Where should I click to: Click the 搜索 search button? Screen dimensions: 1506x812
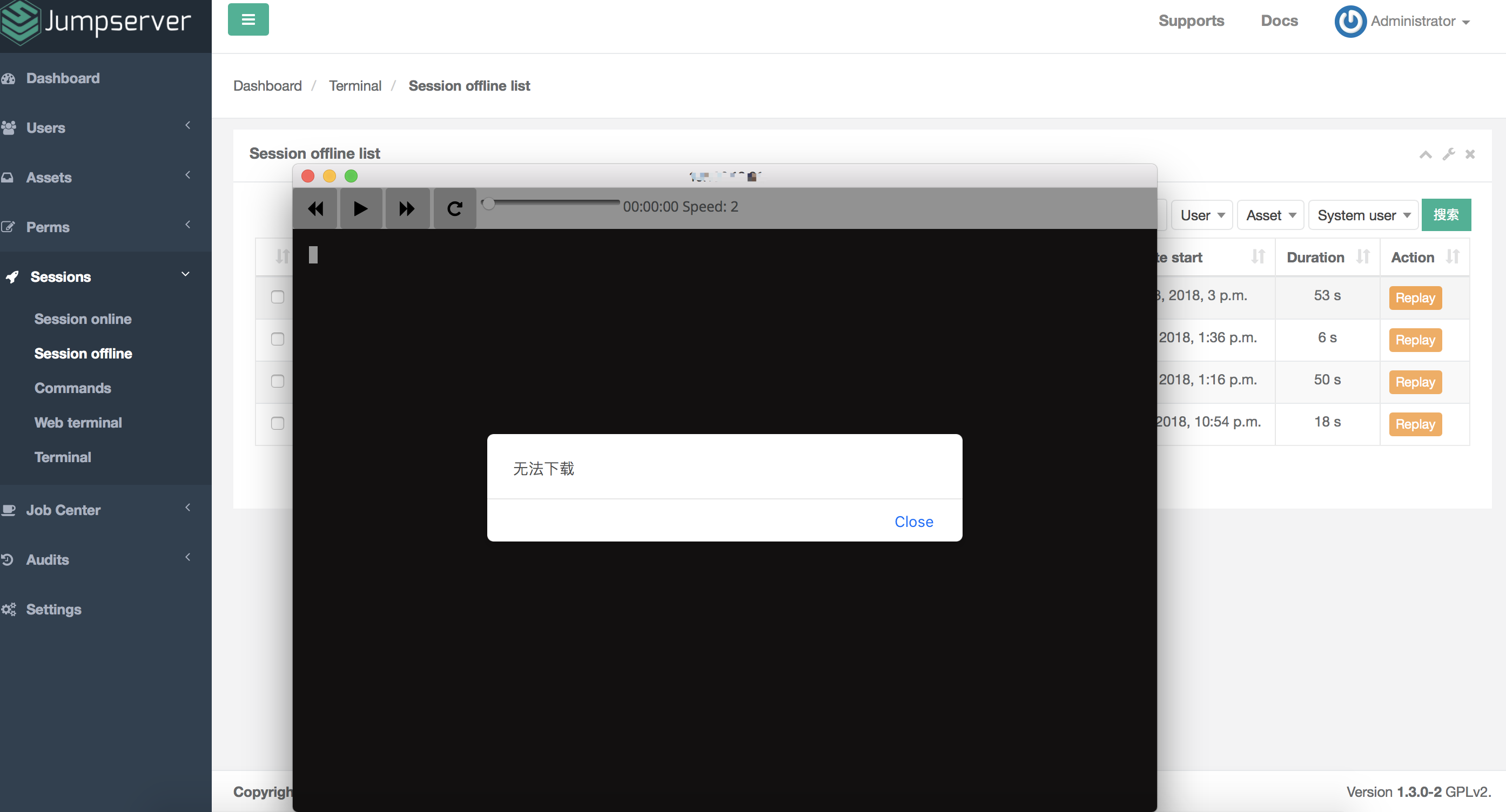(x=1447, y=214)
